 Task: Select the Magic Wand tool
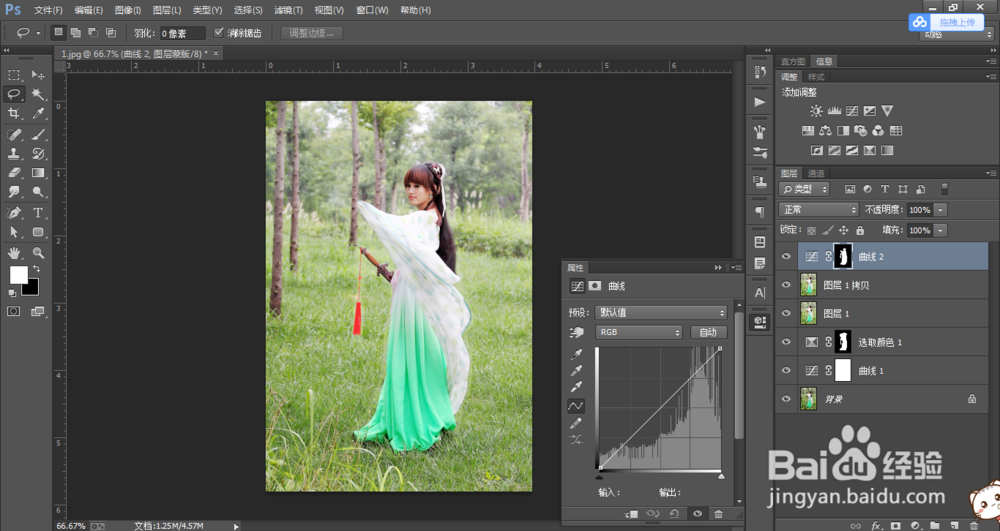pos(38,94)
